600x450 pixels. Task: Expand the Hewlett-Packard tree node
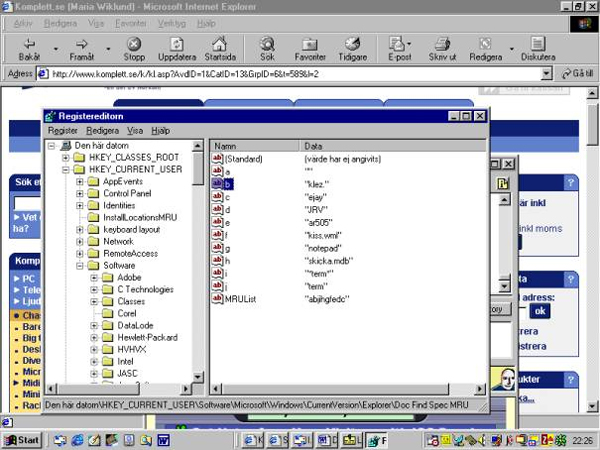coord(94,338)
